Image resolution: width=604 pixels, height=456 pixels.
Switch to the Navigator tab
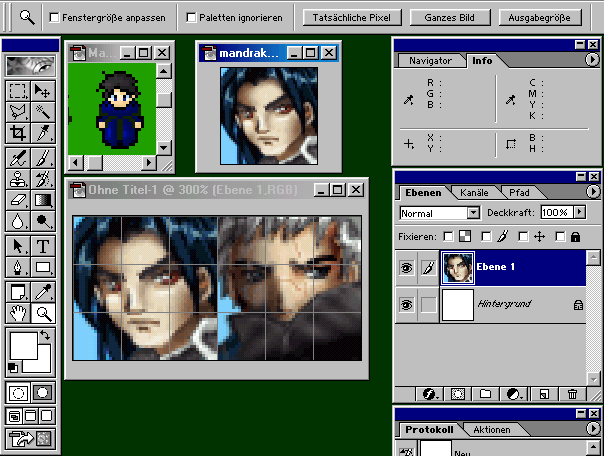430,60
